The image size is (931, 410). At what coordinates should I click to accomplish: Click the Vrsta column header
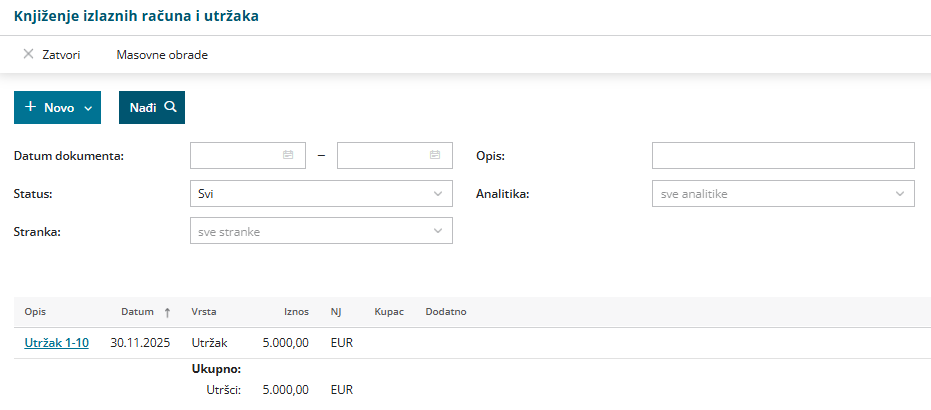[x=204, y=312]
